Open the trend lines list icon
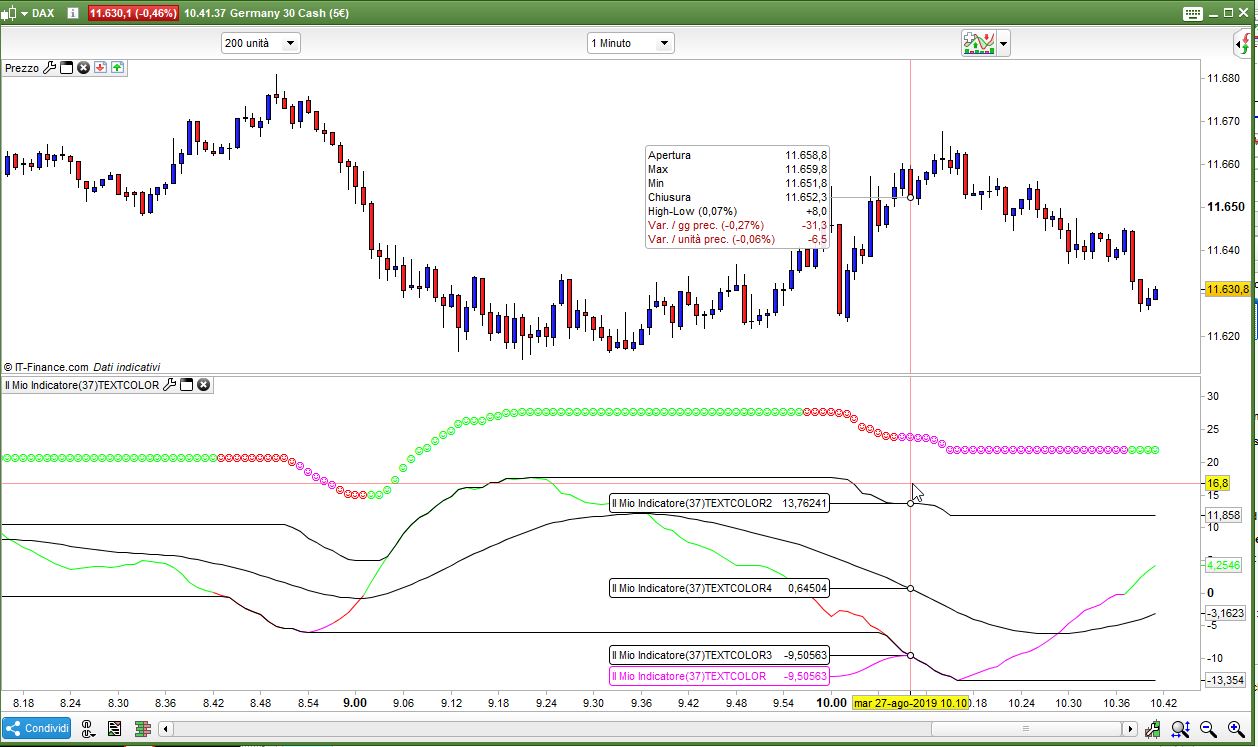 115,728
